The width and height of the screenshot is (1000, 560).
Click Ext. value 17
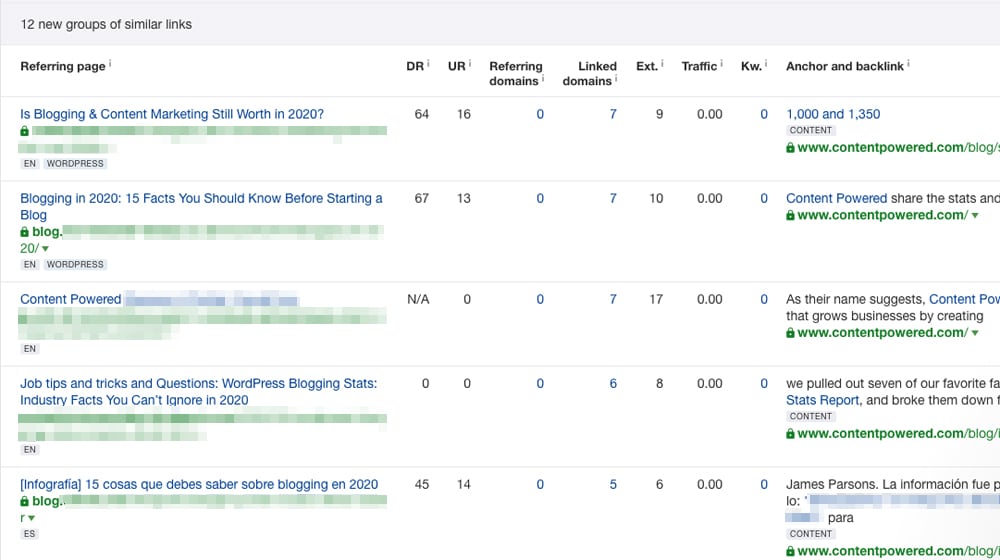click(656, 299)
